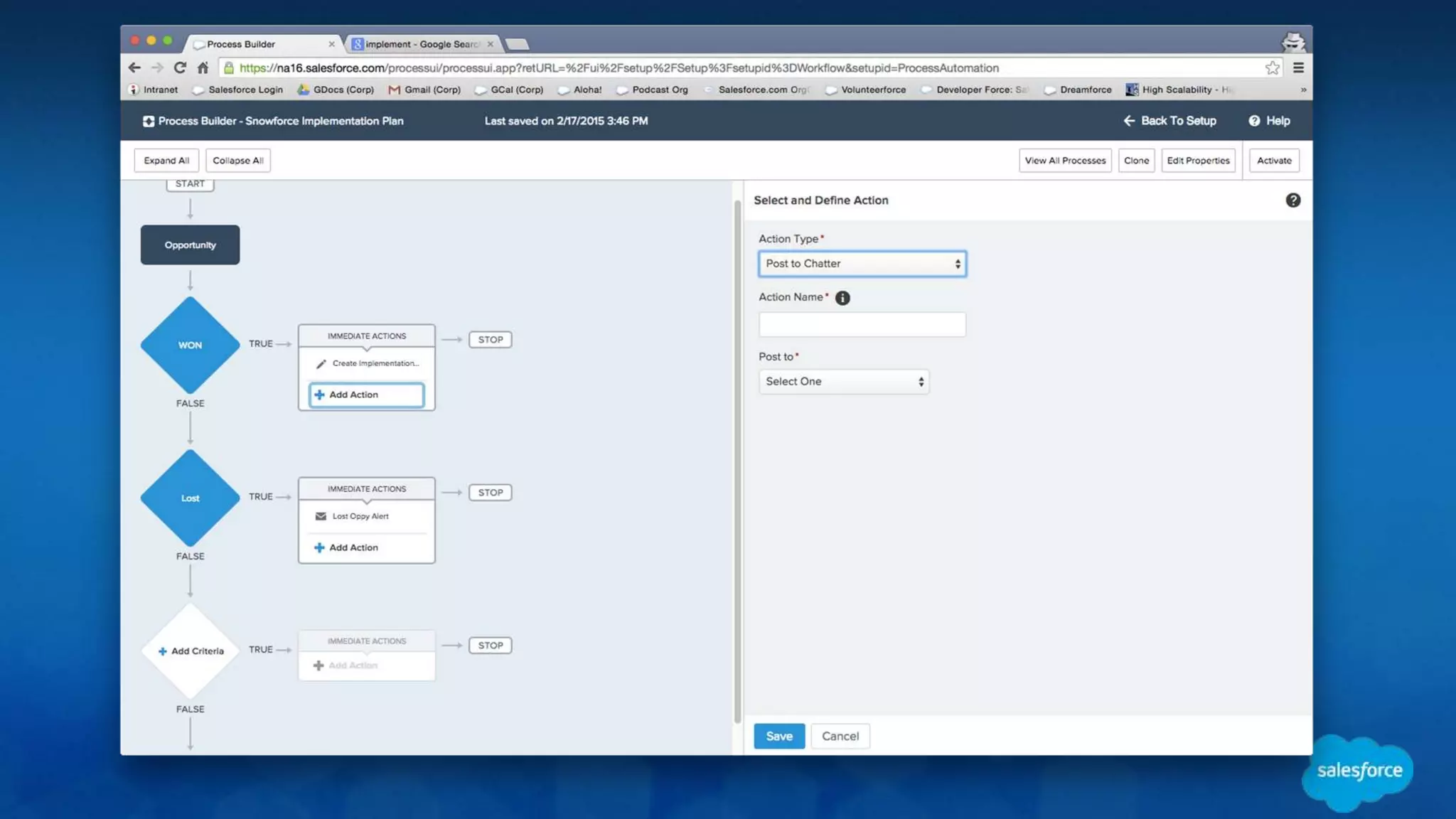
Task: Expand the bookmarks bar overflow chevron
Action: point(1303,90)
